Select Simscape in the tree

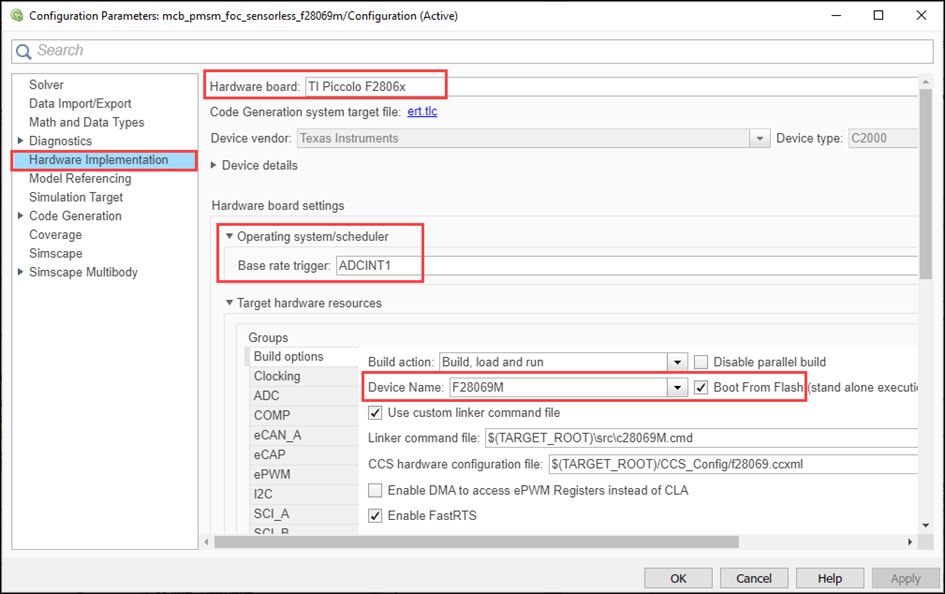coord(55,254)
